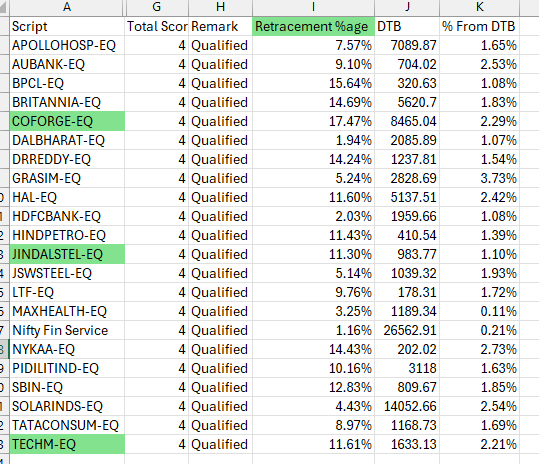The height and width of the screenshot is (464, 539).
Task: Select the NYKAA-EQ cell
Action: 67,350
